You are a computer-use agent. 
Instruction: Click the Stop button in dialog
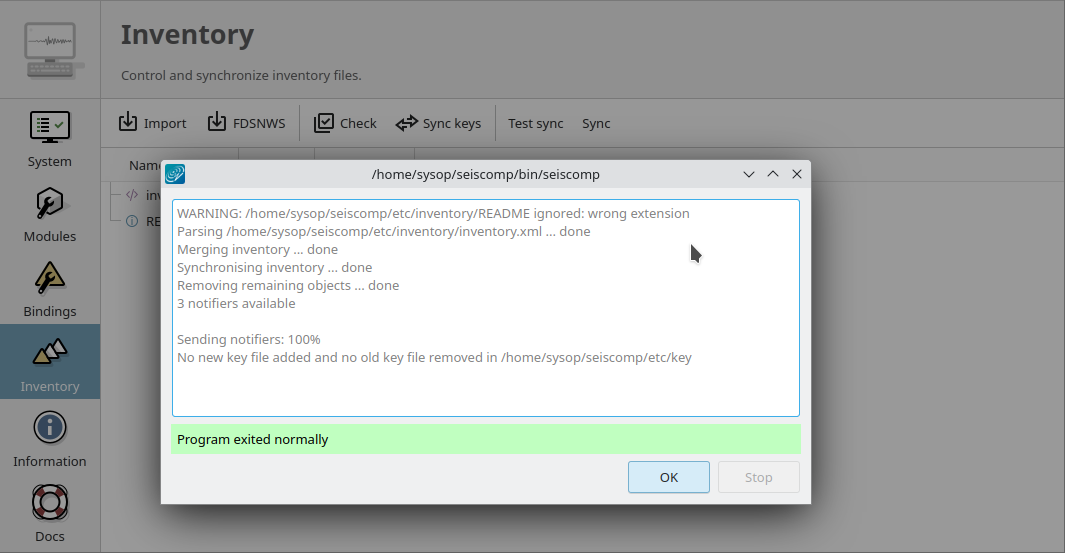tap(758, 477)
